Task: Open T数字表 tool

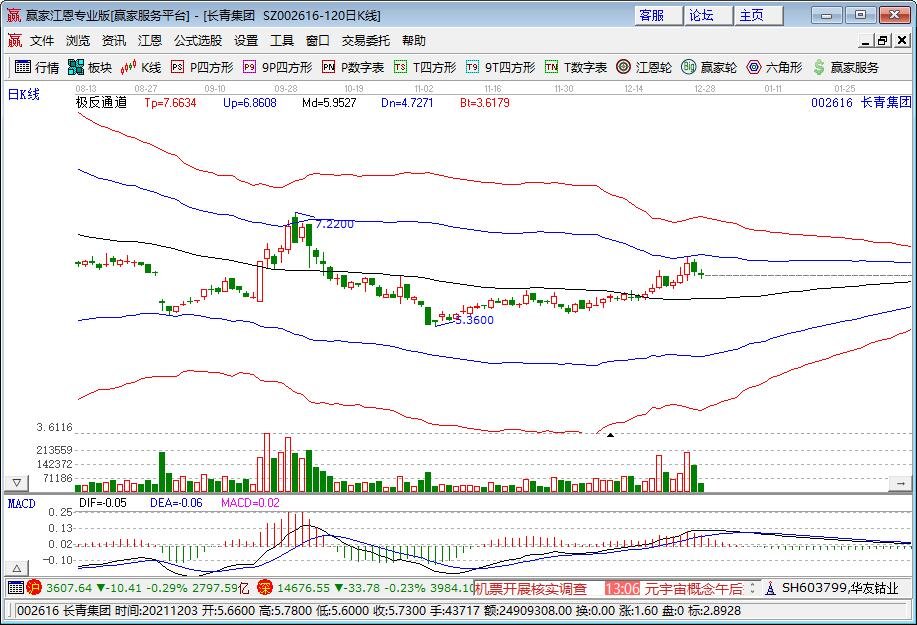Action: (576, 67)
